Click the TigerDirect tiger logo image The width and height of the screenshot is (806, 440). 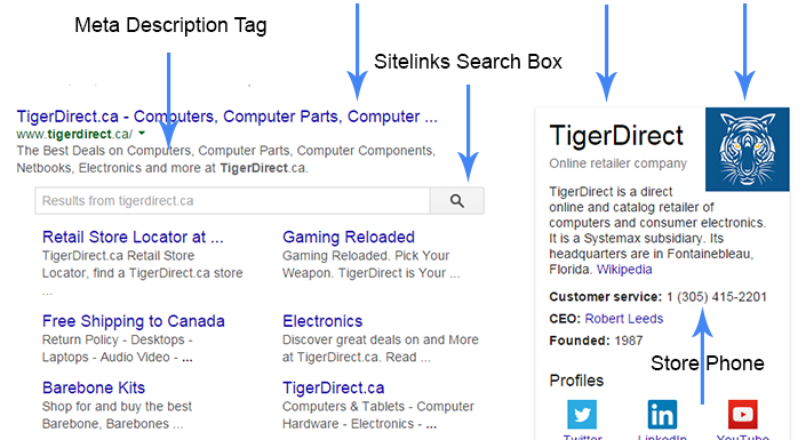click(x=746, y=149)
